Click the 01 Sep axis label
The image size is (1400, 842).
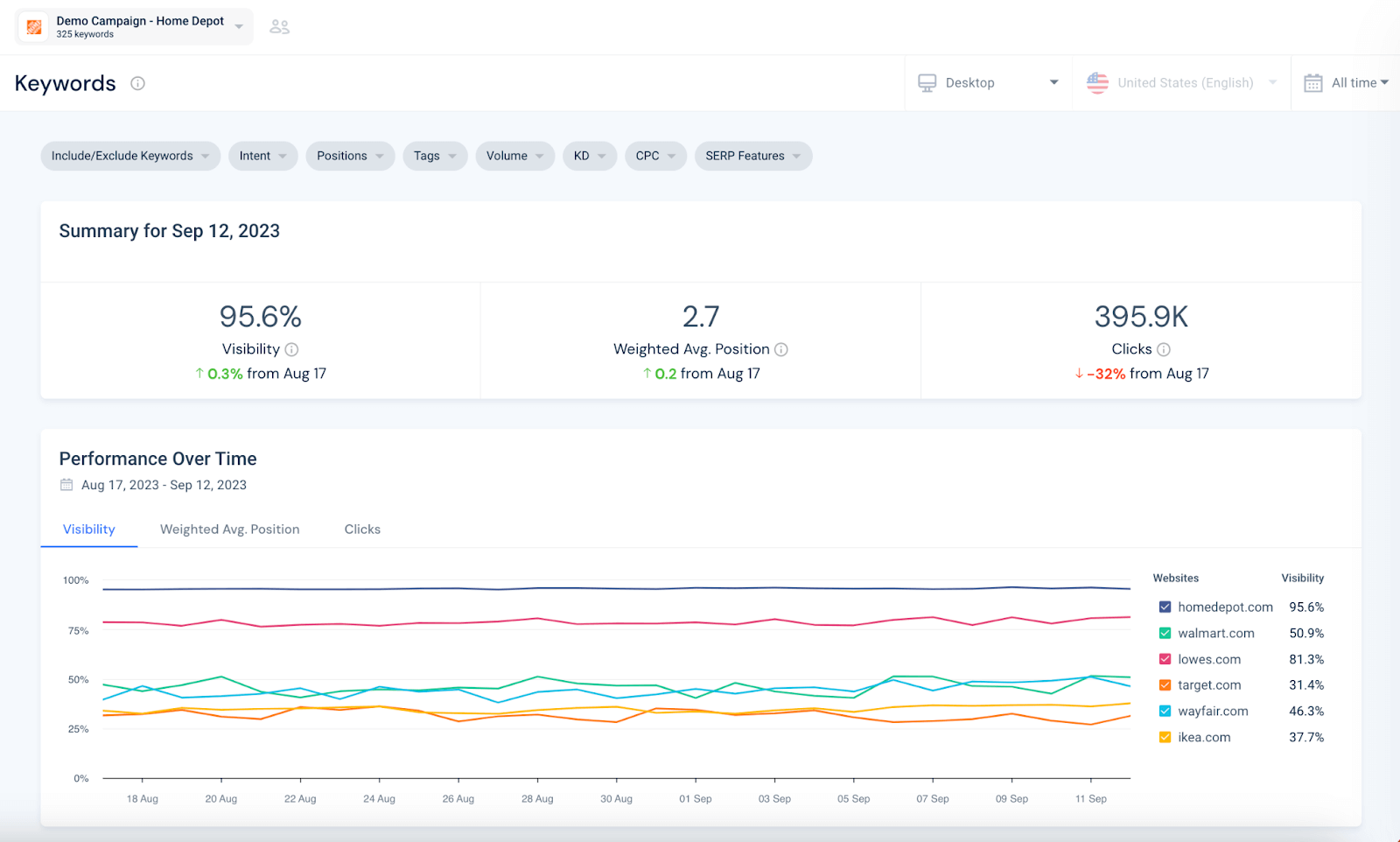pos(696,799)
